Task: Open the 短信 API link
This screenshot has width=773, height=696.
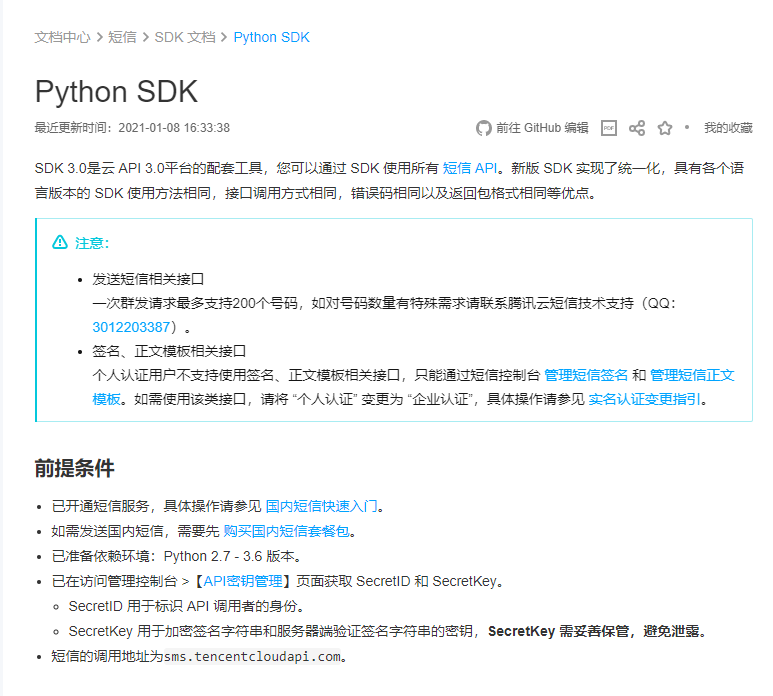Action: pyautogui.click(x=470, y=169)
